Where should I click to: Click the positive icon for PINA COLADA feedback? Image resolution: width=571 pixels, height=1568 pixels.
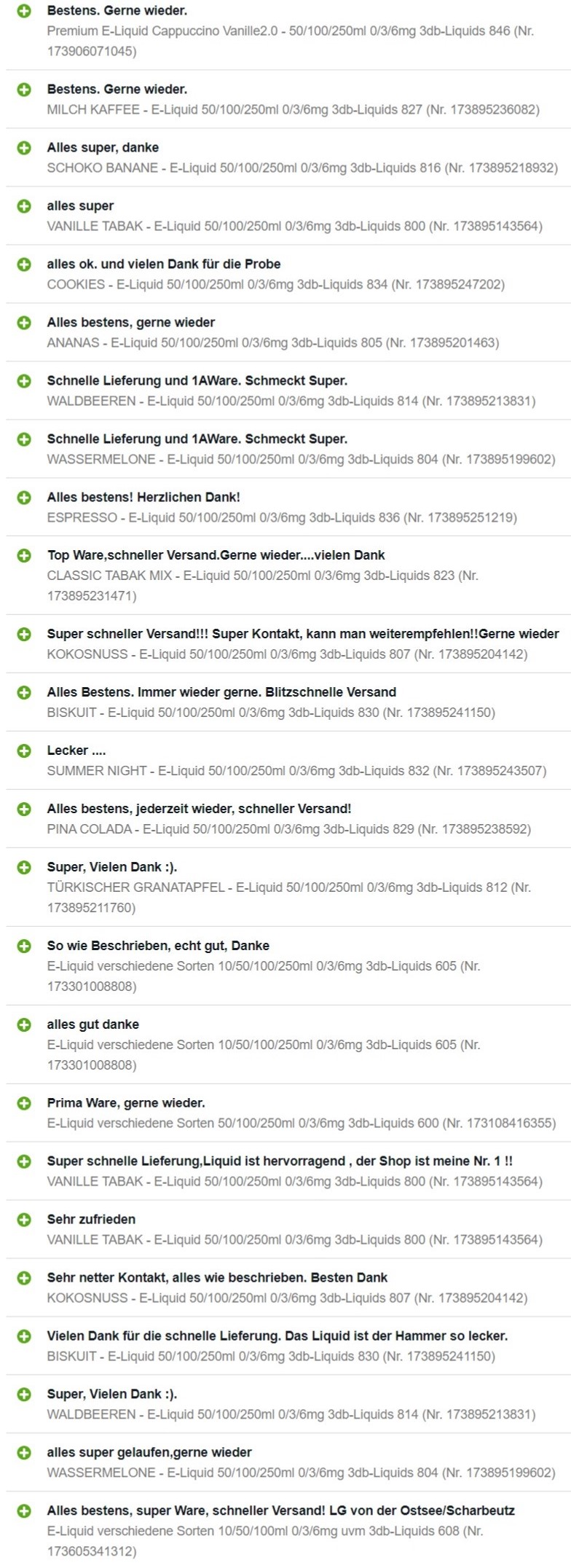pos(24,809)
